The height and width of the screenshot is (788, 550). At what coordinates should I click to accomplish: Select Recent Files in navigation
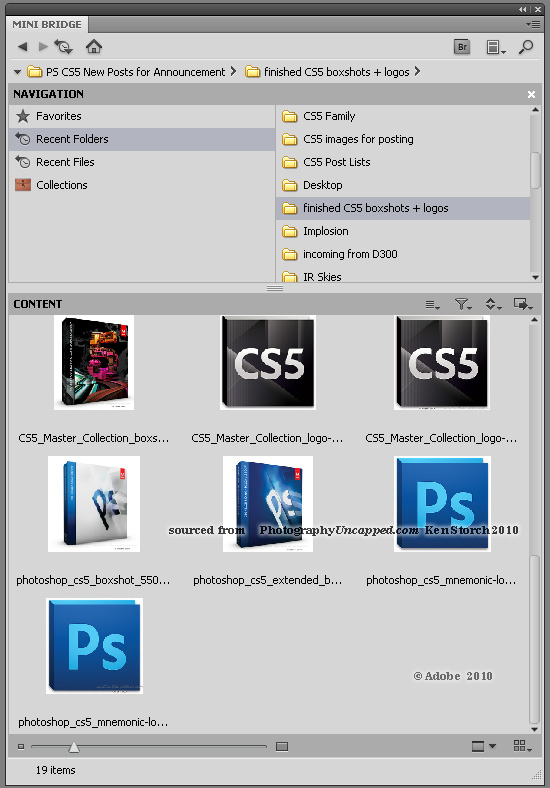click(x=142, y=162)
